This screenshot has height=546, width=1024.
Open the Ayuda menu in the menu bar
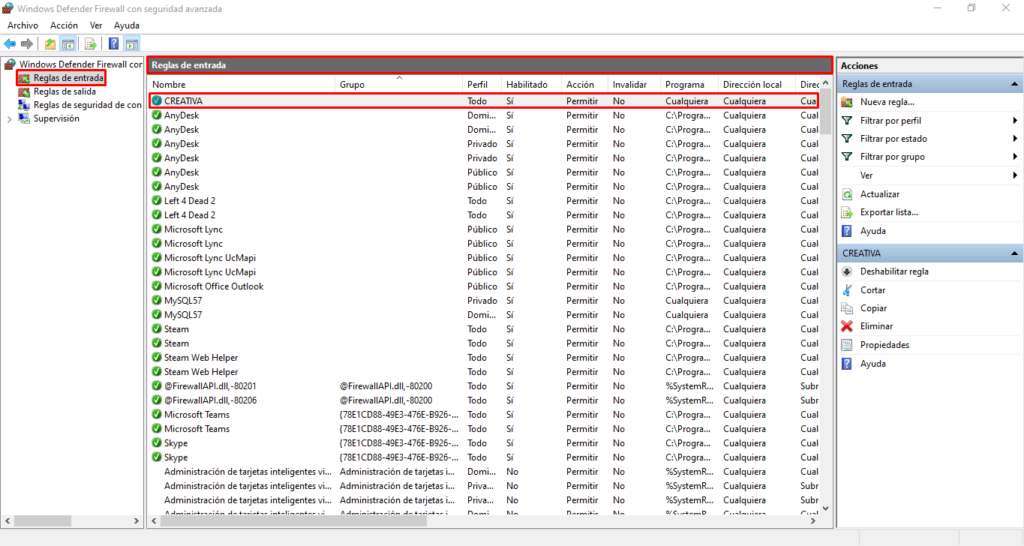coord(127,25)
